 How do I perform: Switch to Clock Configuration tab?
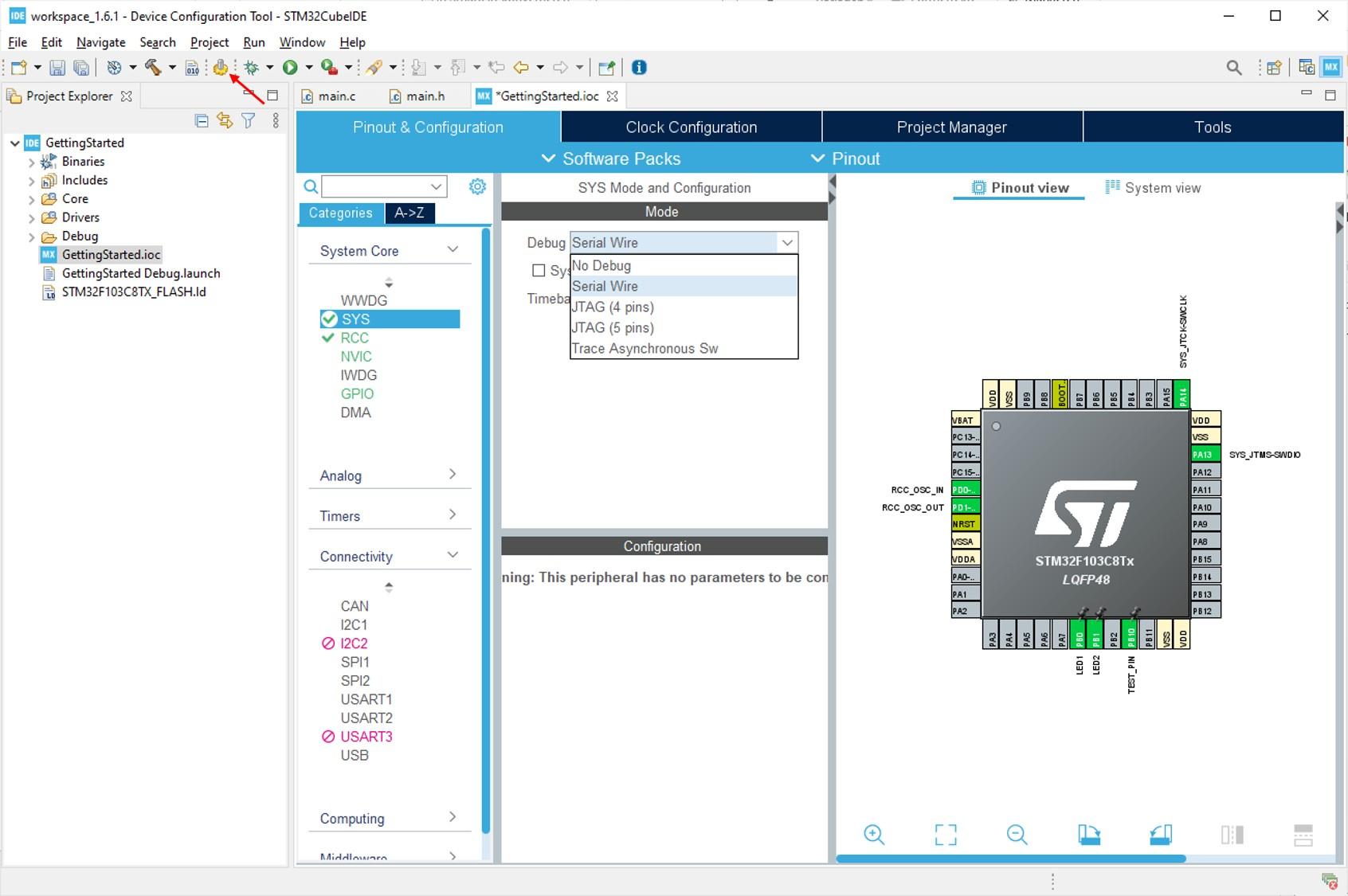(692, 127)
